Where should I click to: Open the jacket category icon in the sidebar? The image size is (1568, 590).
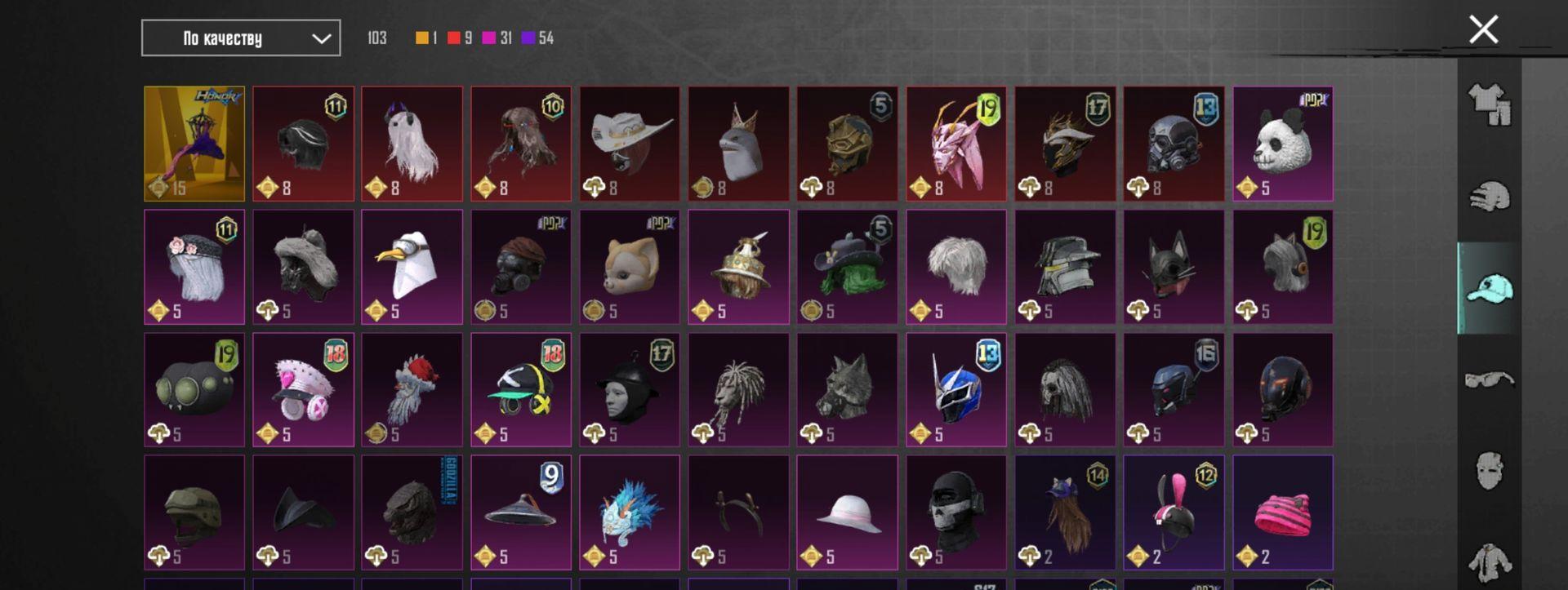[1490, 561]
